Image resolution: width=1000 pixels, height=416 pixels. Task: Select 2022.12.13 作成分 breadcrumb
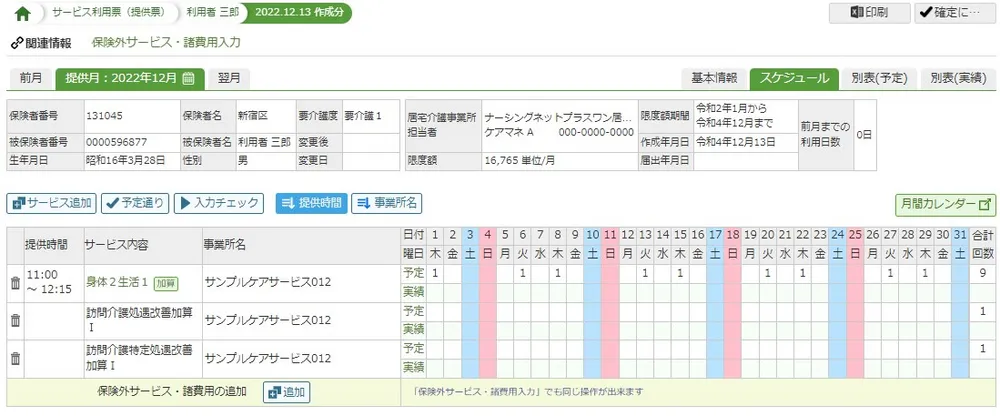[x=301, y=13]
